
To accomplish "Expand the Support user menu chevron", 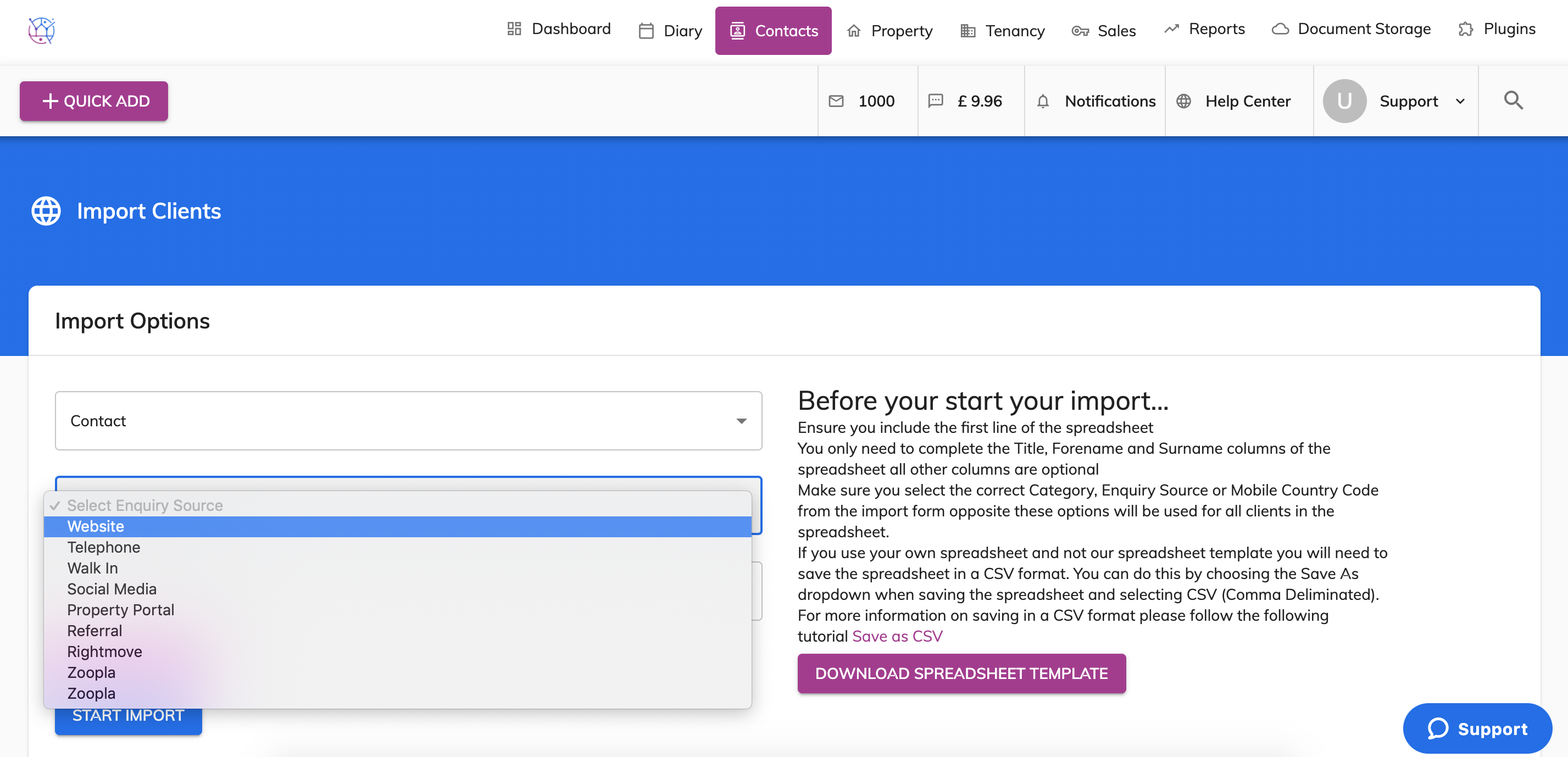I will pos(1460,101).
